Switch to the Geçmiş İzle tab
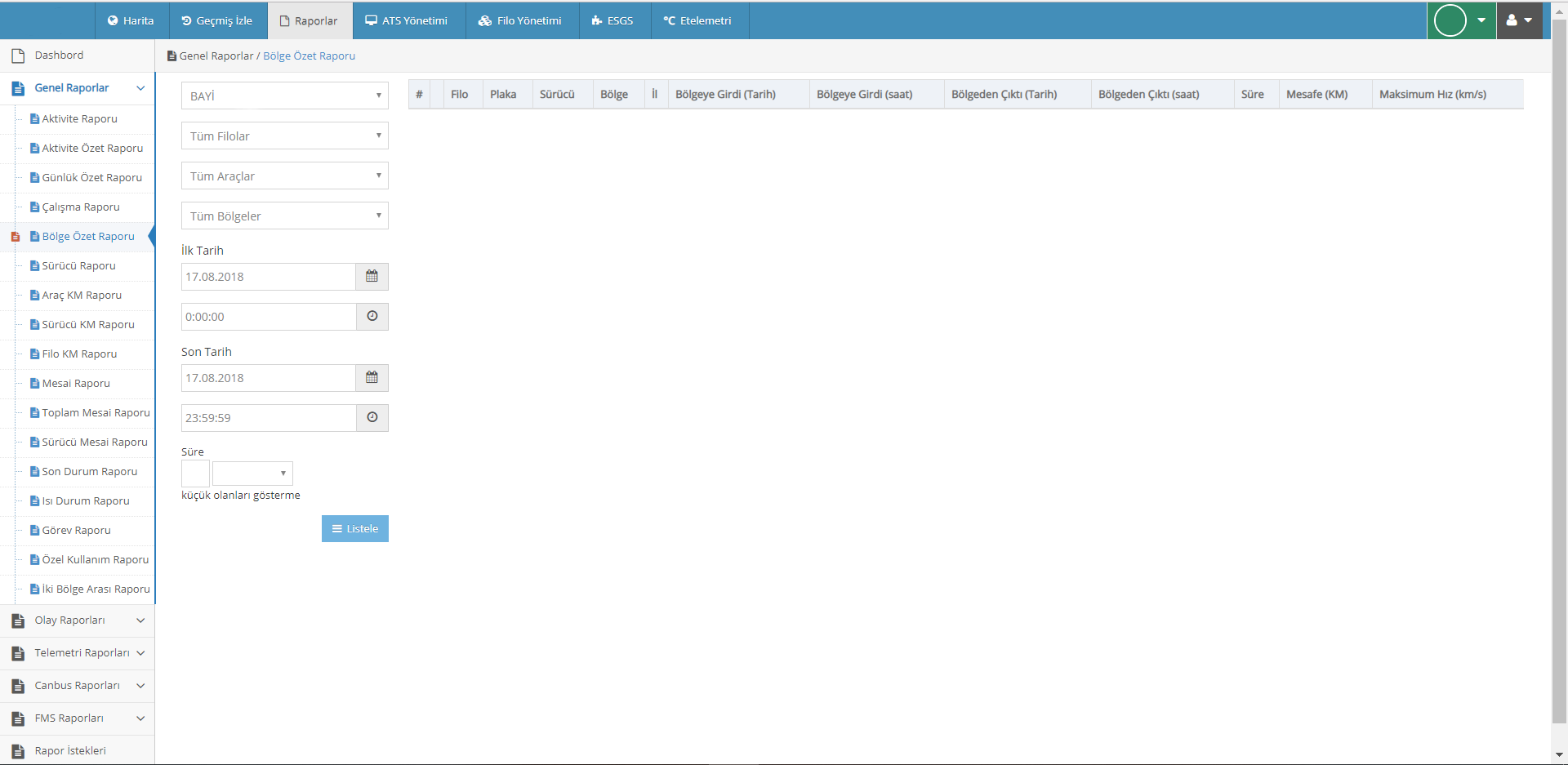The width and height of the screenshot is (1568, 765). [x=218, y=20]
